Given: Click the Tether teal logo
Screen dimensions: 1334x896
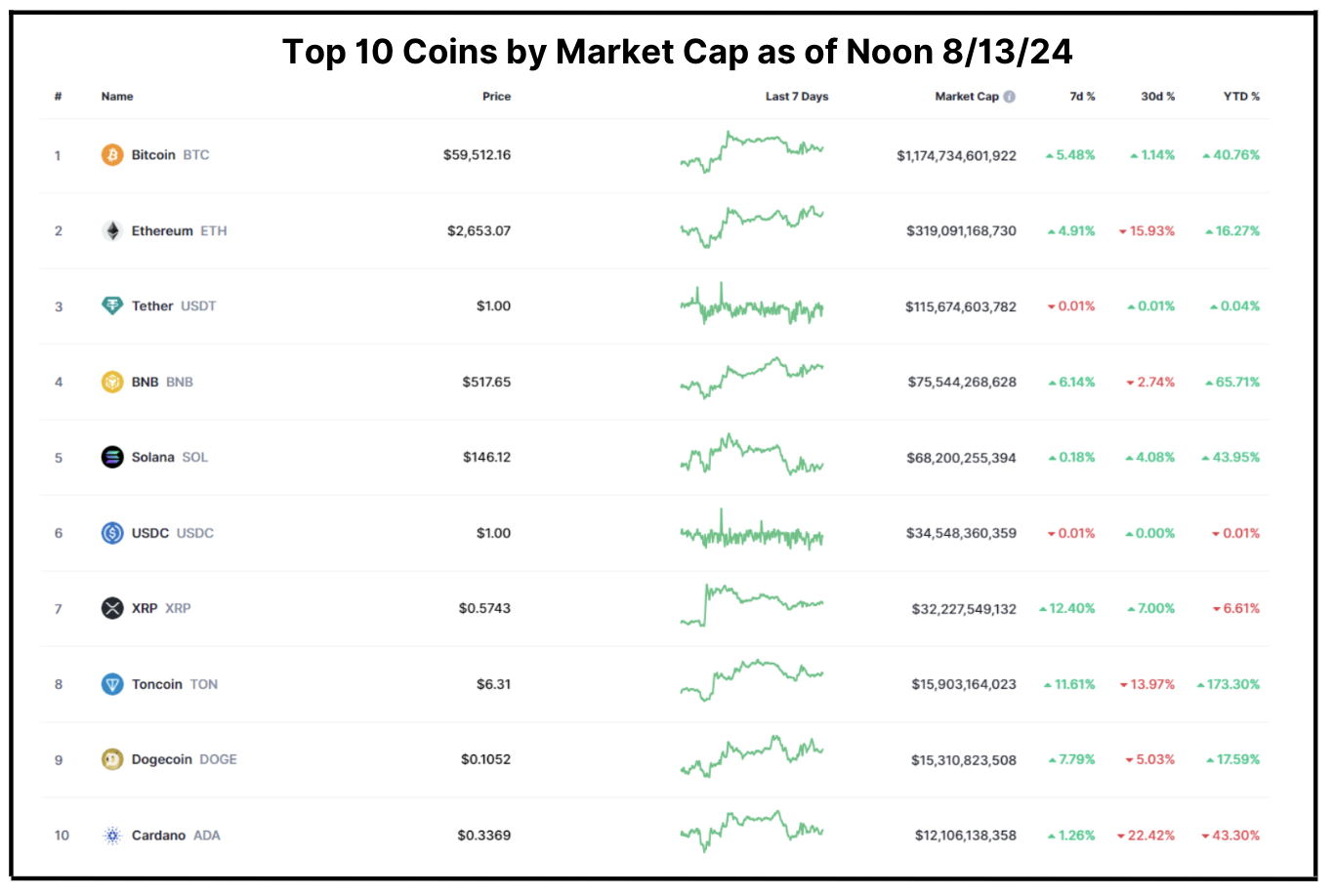Looking at the screenshot, I should tap(111, 305).
